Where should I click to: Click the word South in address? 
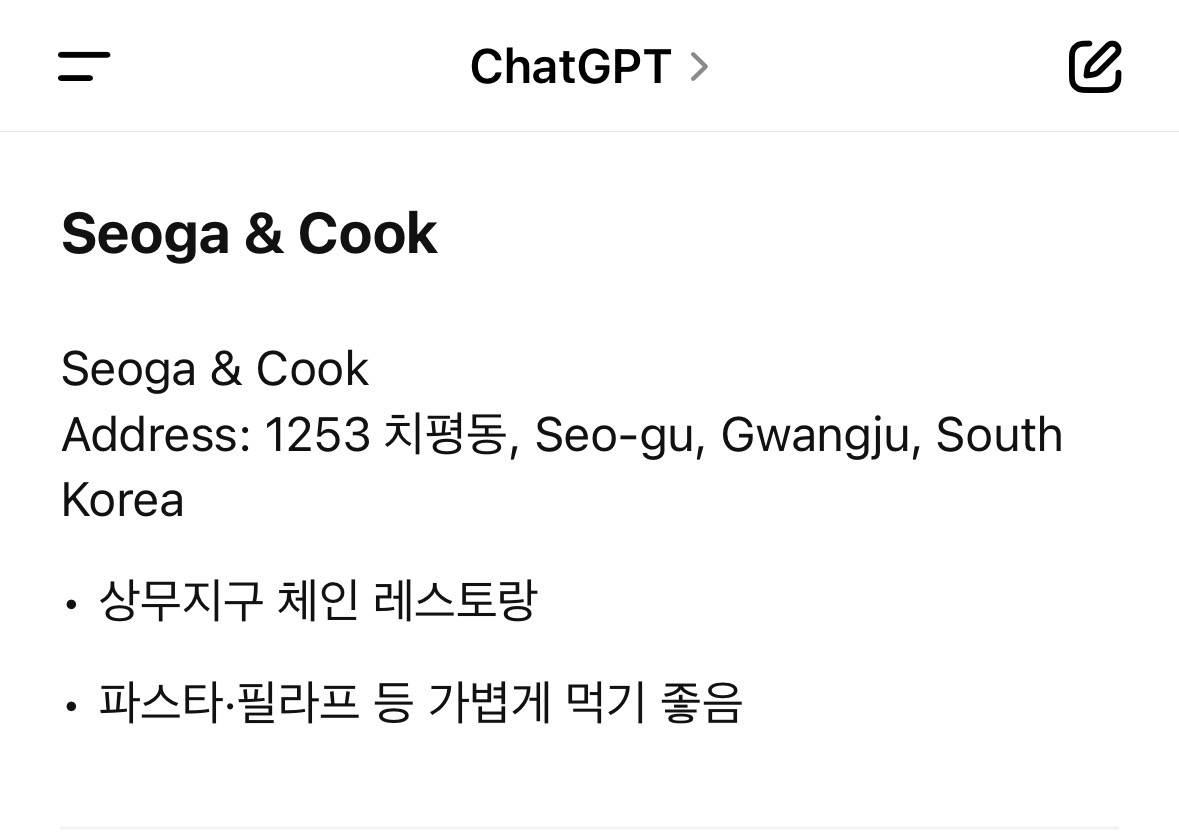(998, 435)
